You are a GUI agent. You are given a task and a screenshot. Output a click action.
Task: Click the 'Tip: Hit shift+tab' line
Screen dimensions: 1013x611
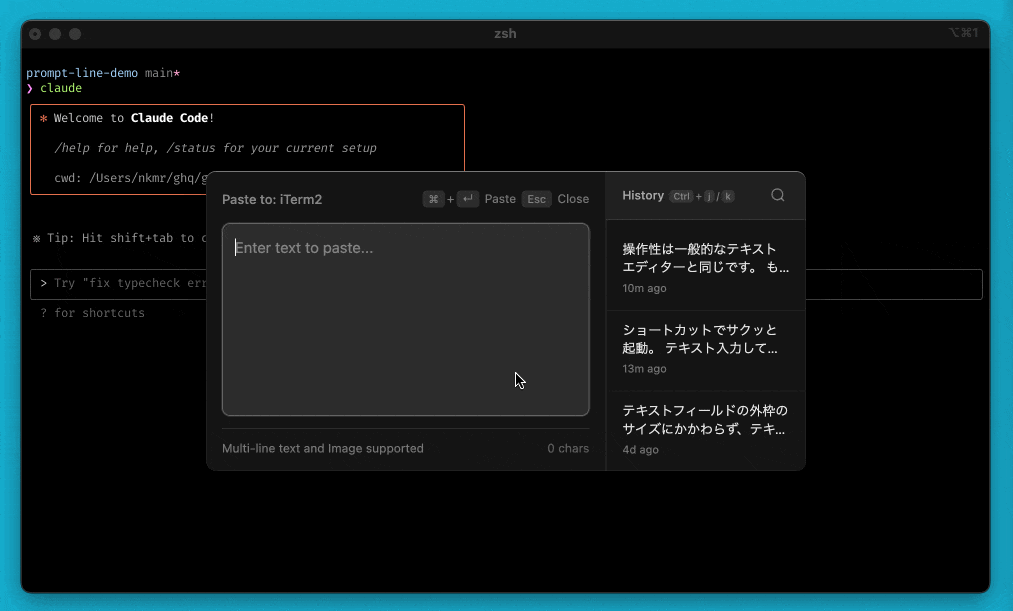click(120, 238)
